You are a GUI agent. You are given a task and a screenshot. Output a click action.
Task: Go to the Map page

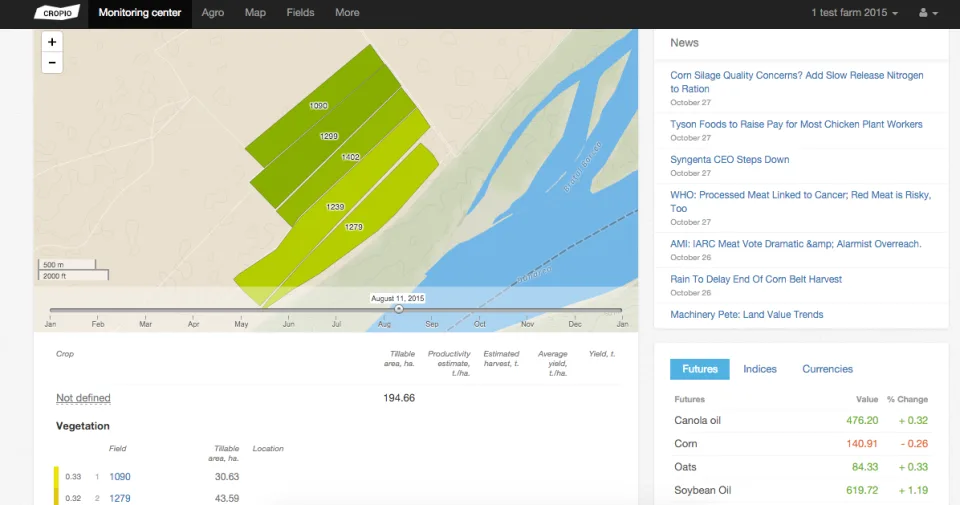(x=255, y=12)
